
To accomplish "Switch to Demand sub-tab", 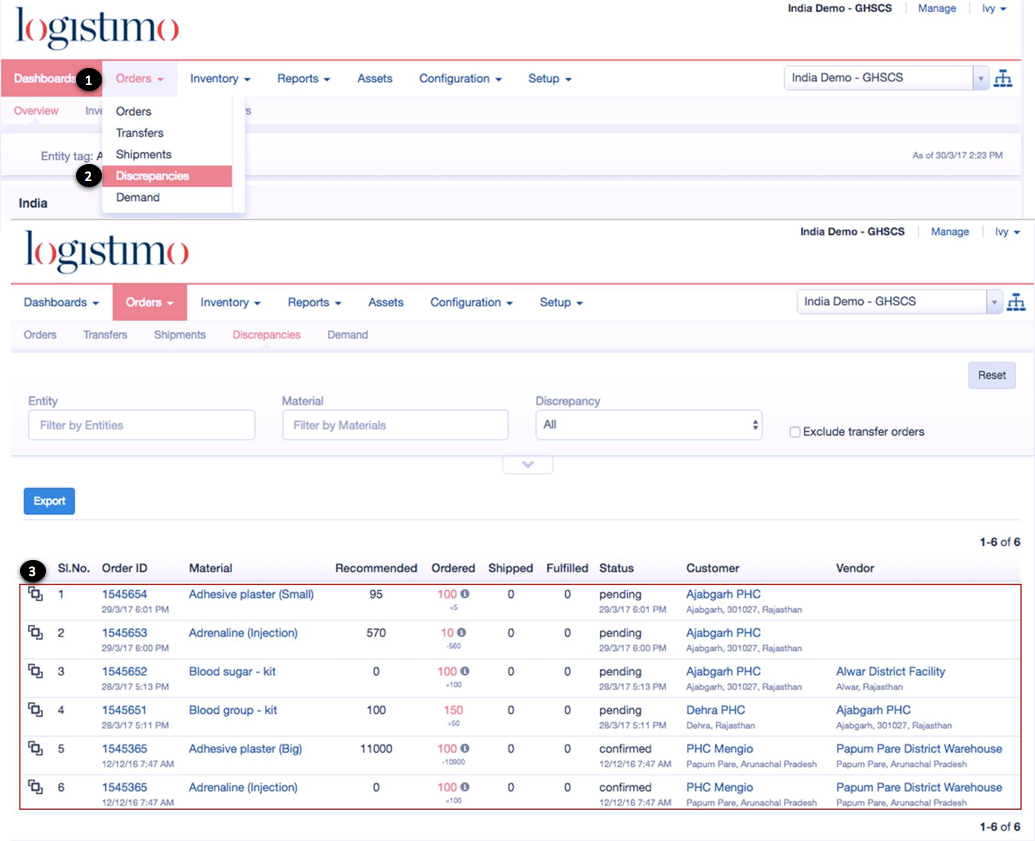I will point(347,335).
